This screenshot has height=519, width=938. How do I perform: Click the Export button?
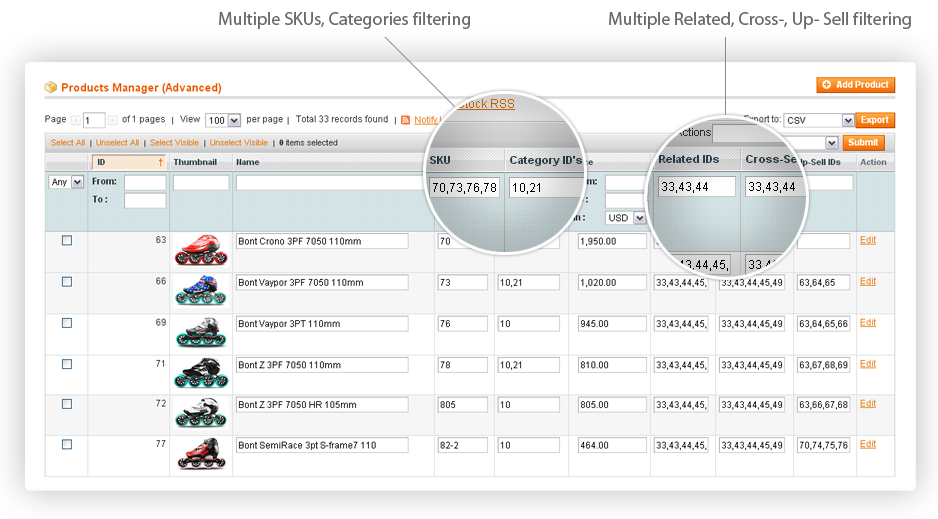pyautogui.click(x=875, y=120)
